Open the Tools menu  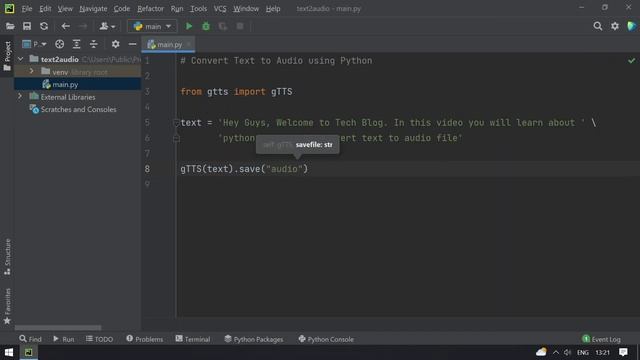[198, 9]
